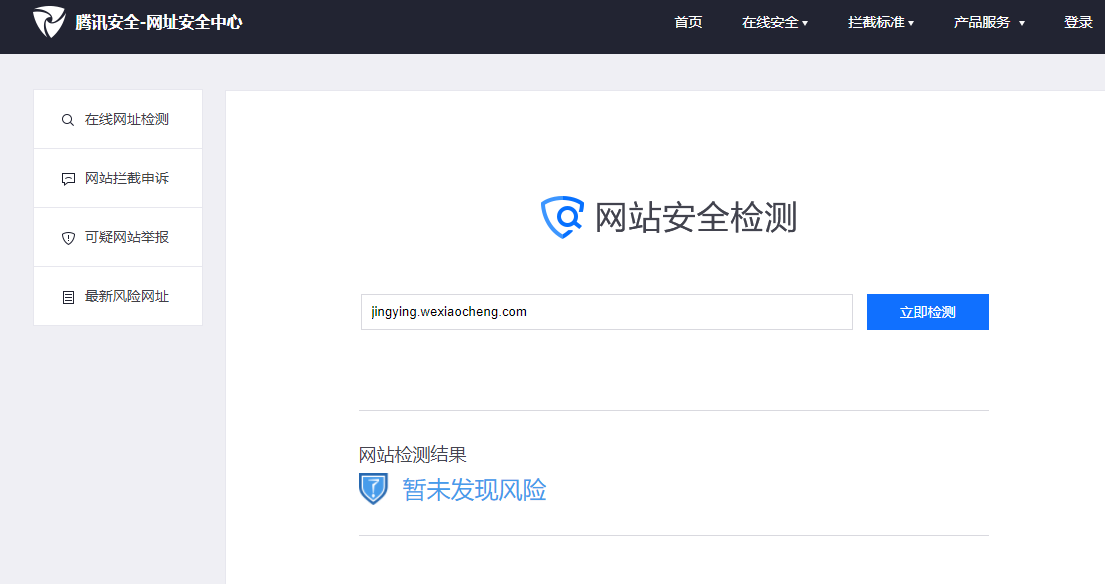Open 可疑网站举报 in the sidebar
The height and width of the screenshot is (584, 1105).
click(118, 237)
